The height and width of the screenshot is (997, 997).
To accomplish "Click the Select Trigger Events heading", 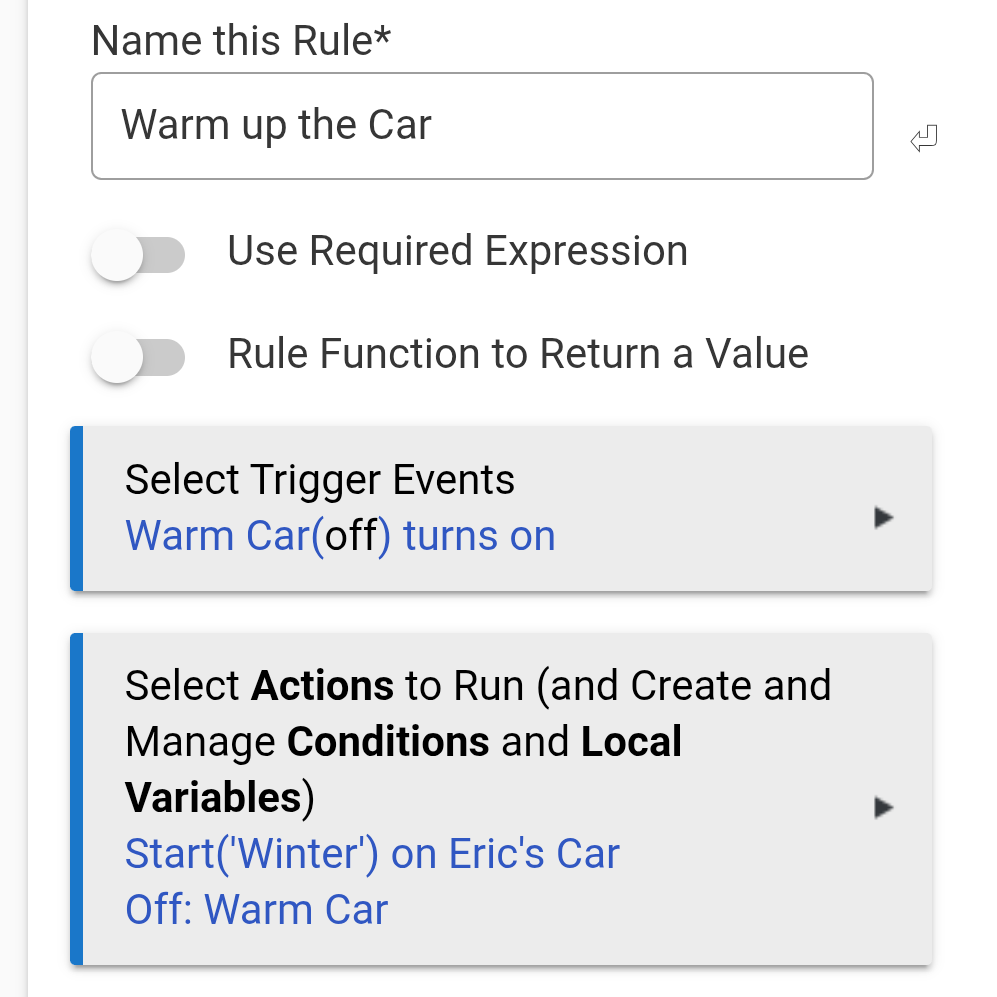I will tap(320, 480).
